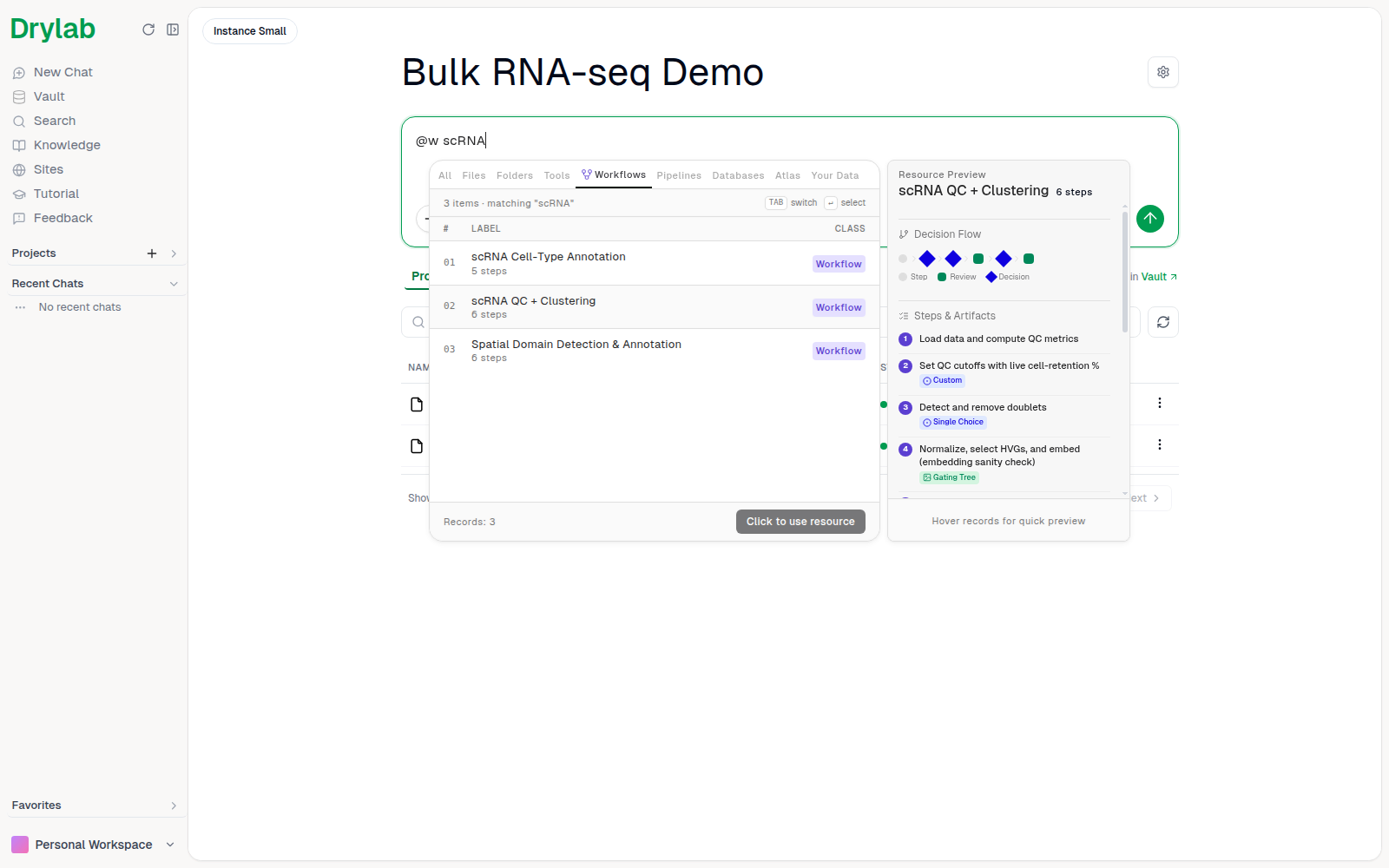1389x868 pixels.
Task: Click the Single Choice tag under step 3
Action: [953, 423]
